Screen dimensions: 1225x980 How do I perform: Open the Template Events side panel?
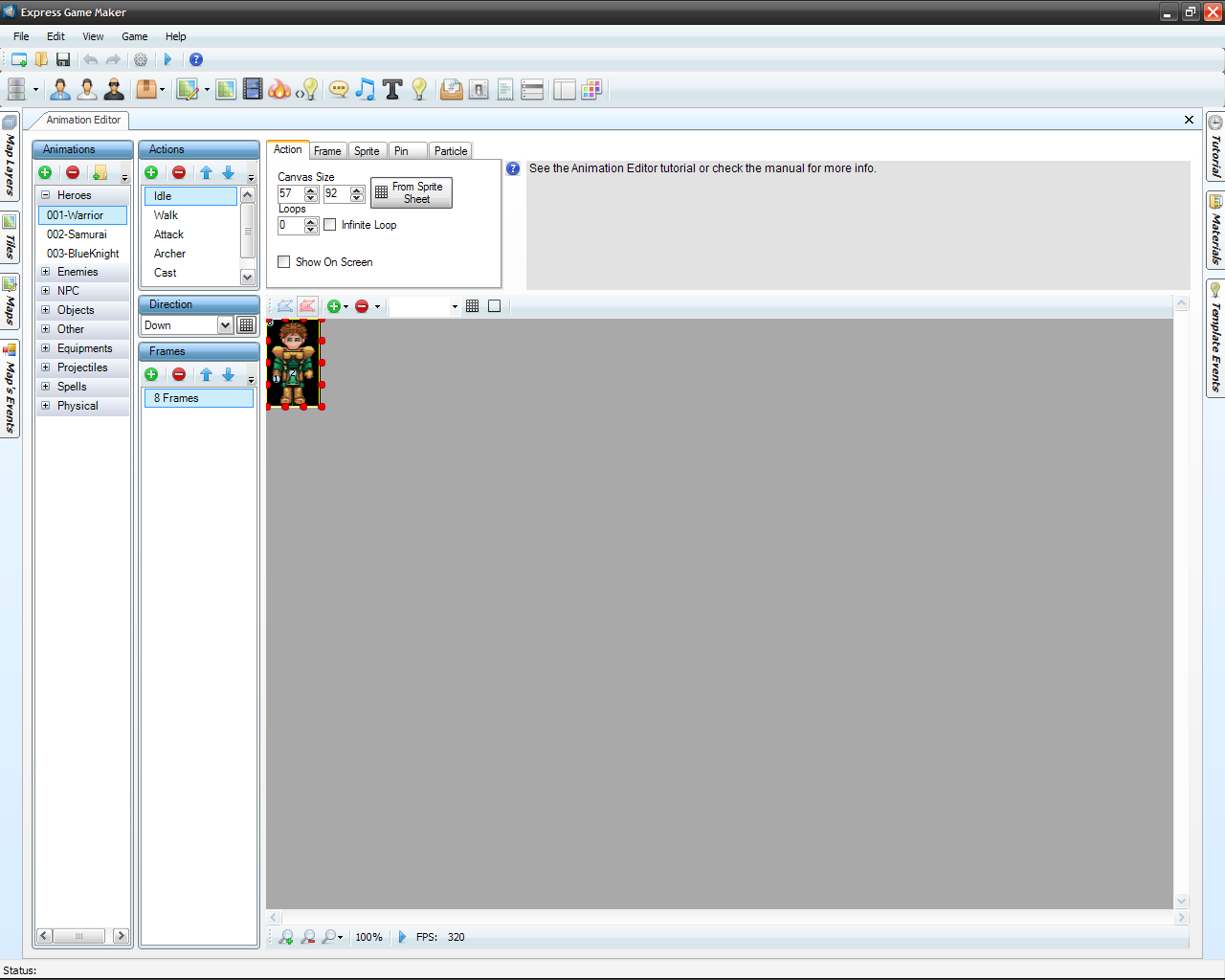coord(1215,338)
